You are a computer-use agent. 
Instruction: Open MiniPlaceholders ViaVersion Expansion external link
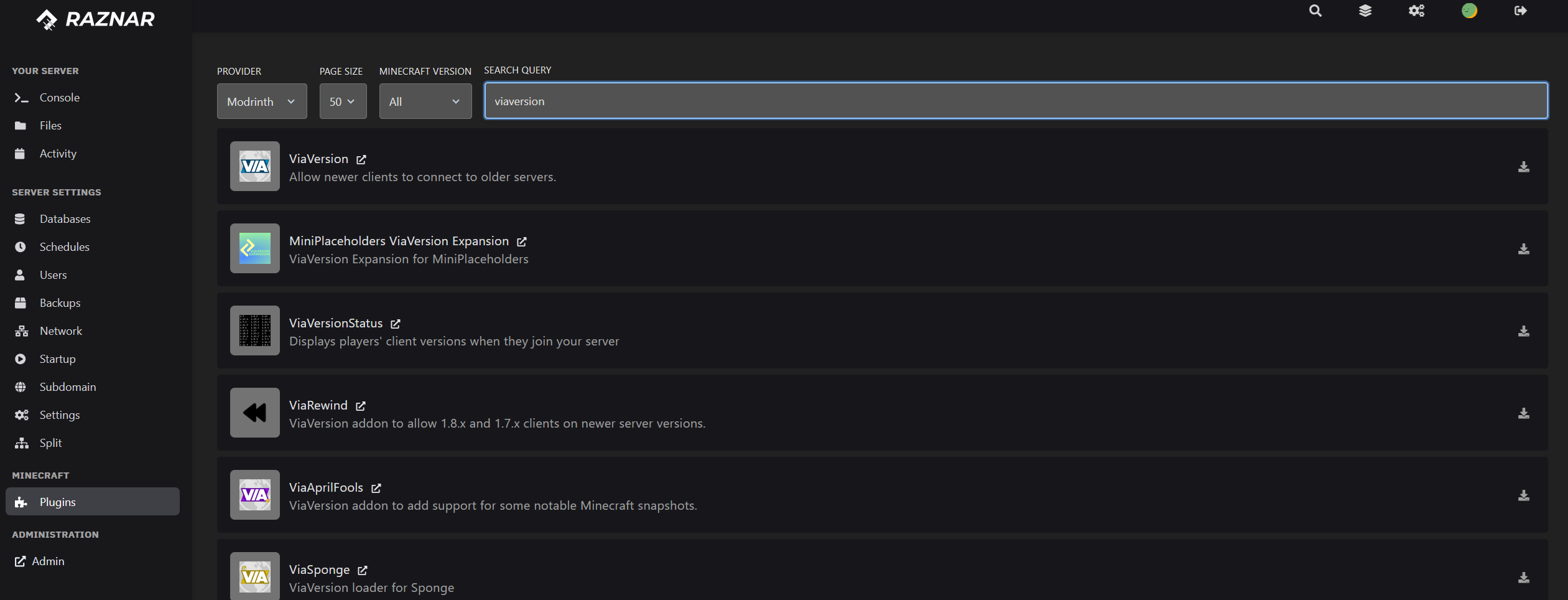[522, 241]
